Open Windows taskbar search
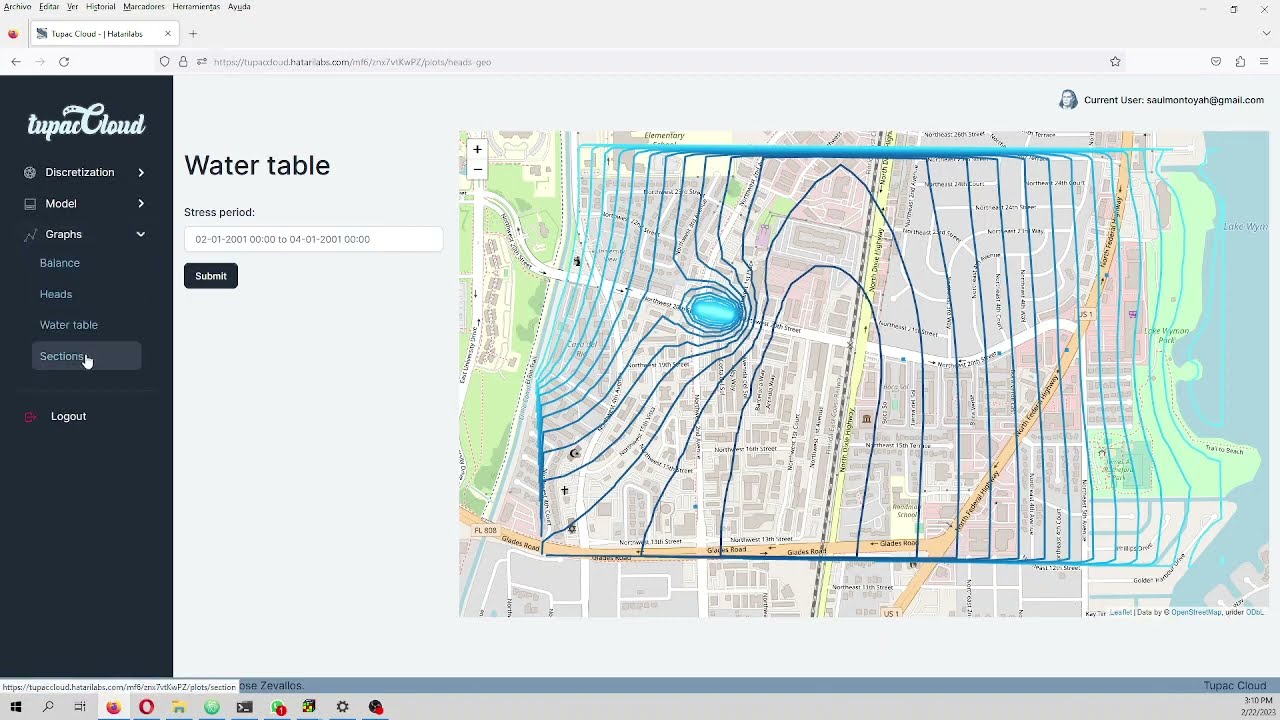Image resolution: width=1280 pixels, height=720 pixels. pos(48,707)
